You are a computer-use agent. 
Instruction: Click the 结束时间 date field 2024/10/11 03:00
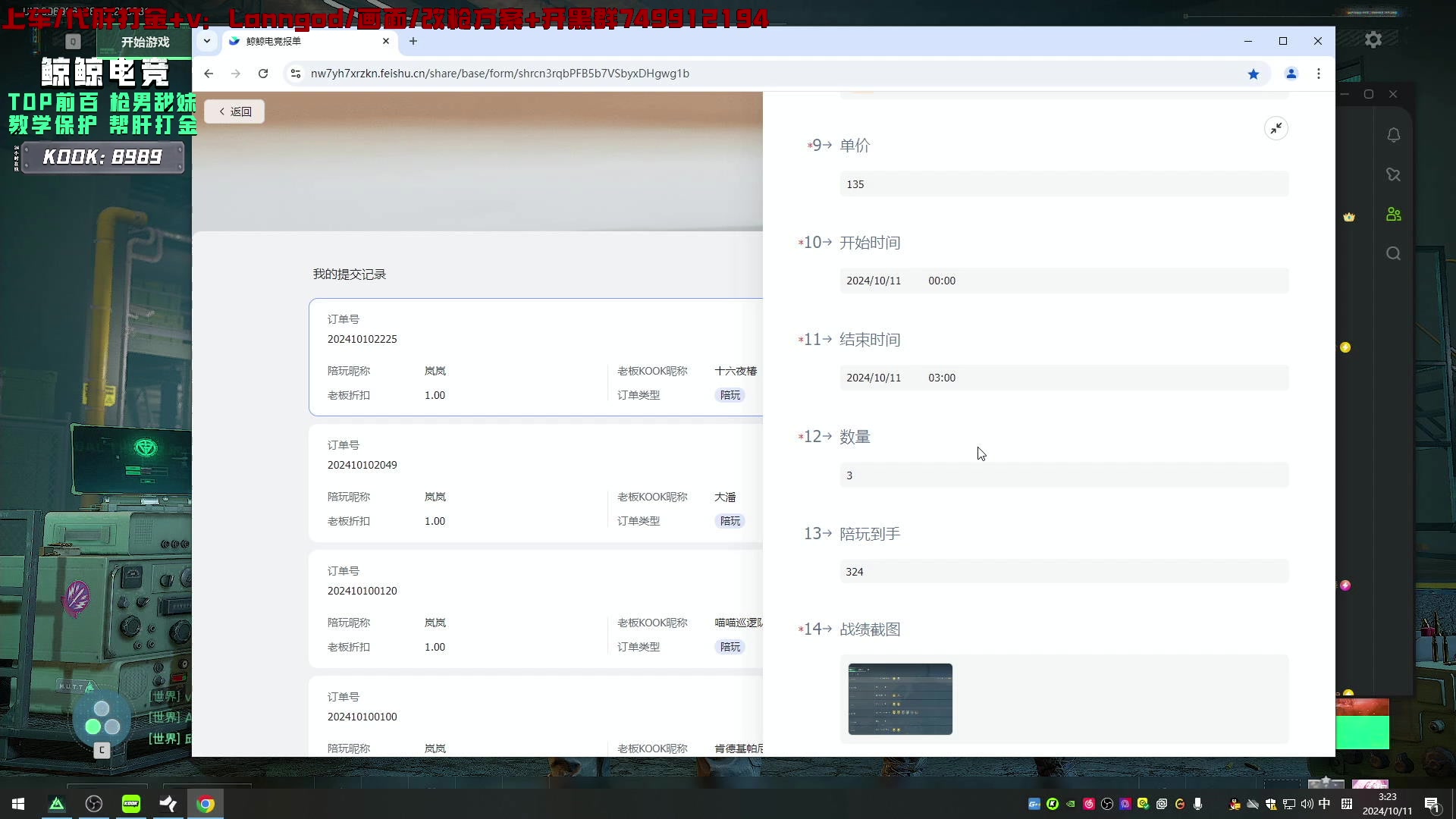(x=1064, y=378)
